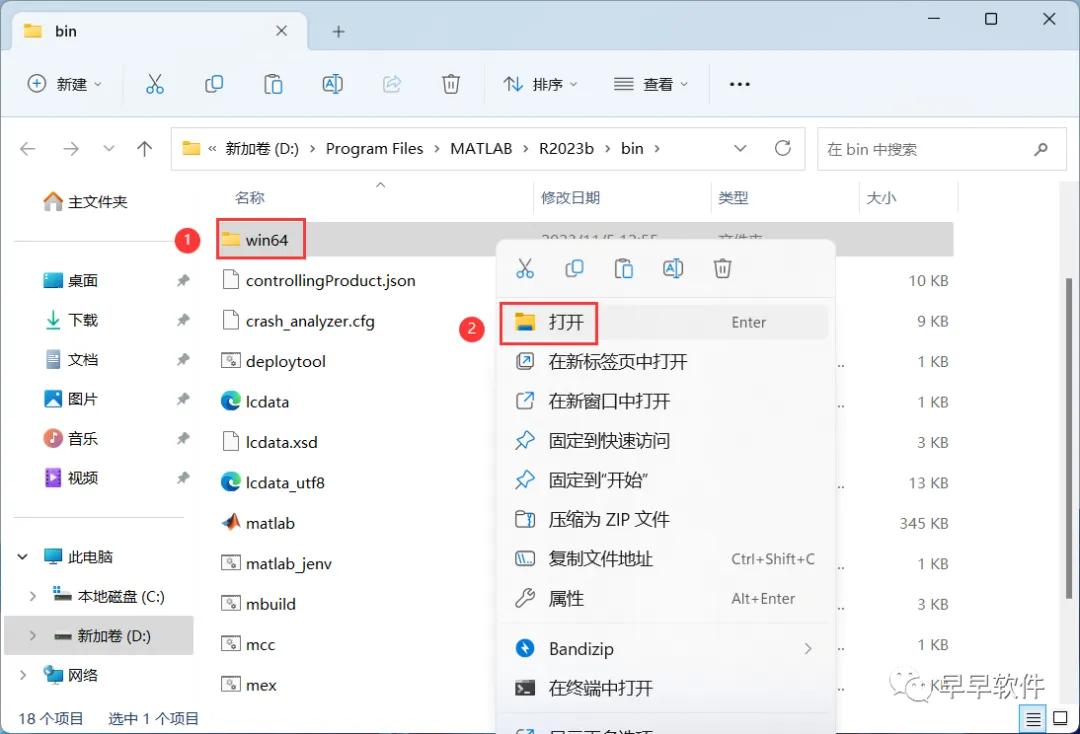Click the 在 bin 中搜索 search box

click(942, 149)
